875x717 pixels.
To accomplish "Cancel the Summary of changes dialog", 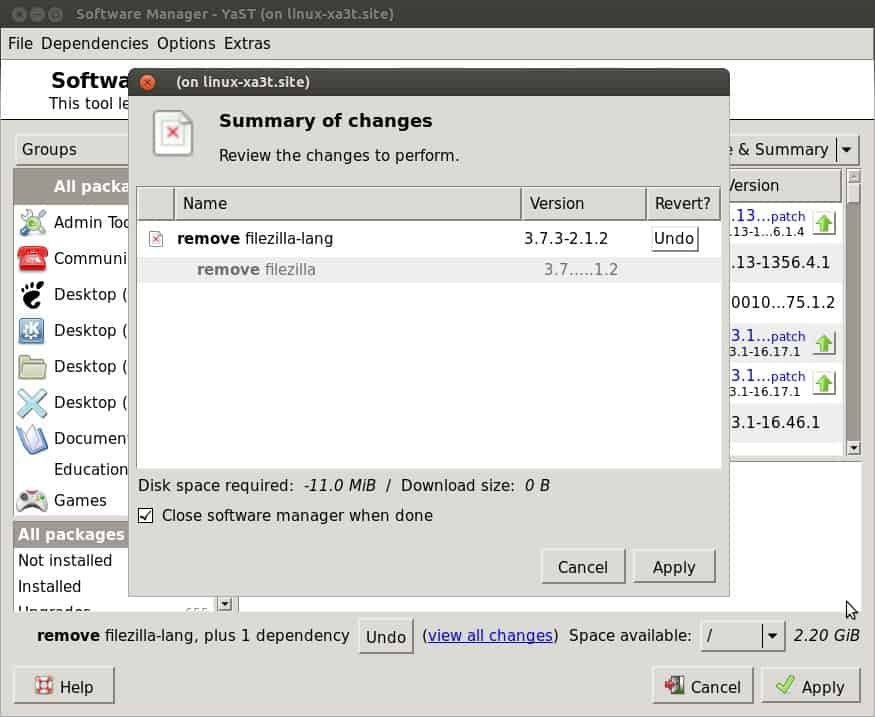I will click(583, 567).
